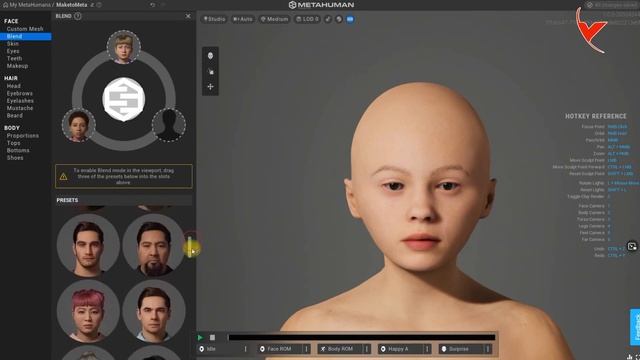Select the Happy A animation
The image size is (640, 360).
(x=401, y=349)
